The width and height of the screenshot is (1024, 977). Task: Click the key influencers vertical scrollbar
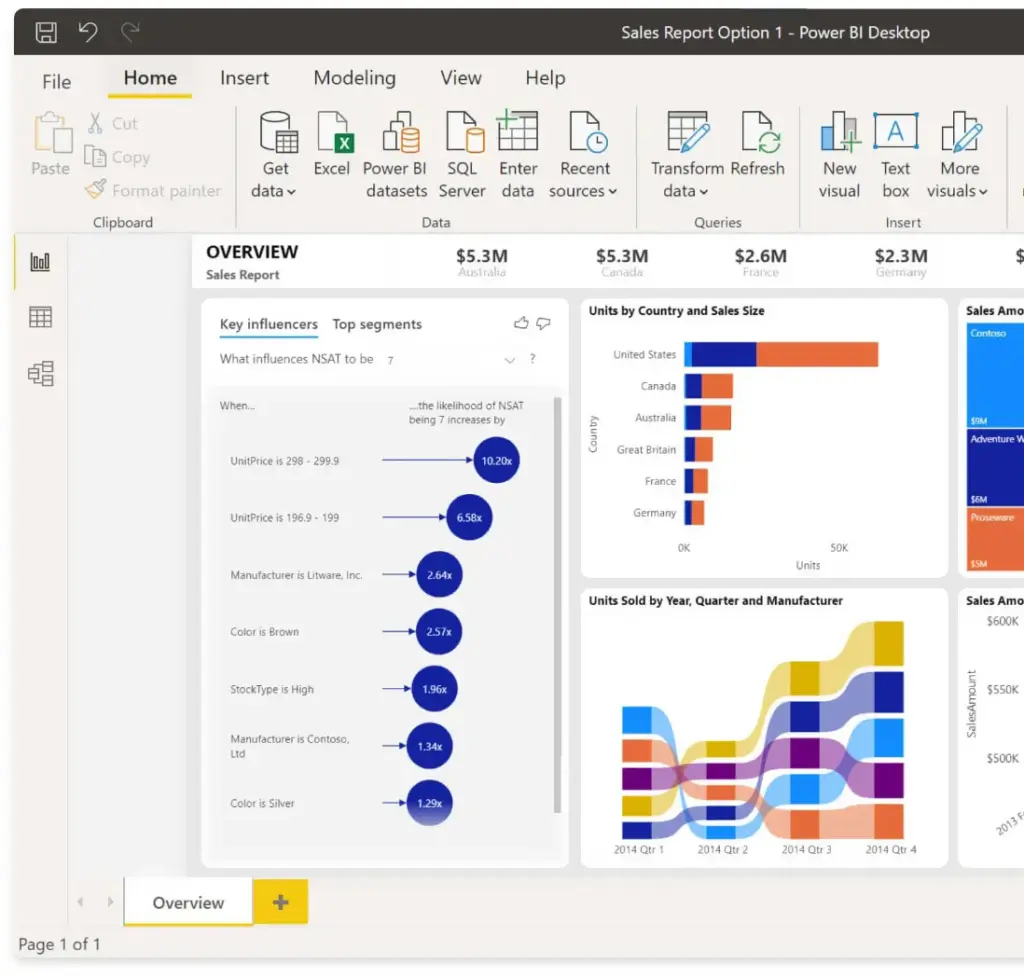pyautogui.click(x=557, y=605)
